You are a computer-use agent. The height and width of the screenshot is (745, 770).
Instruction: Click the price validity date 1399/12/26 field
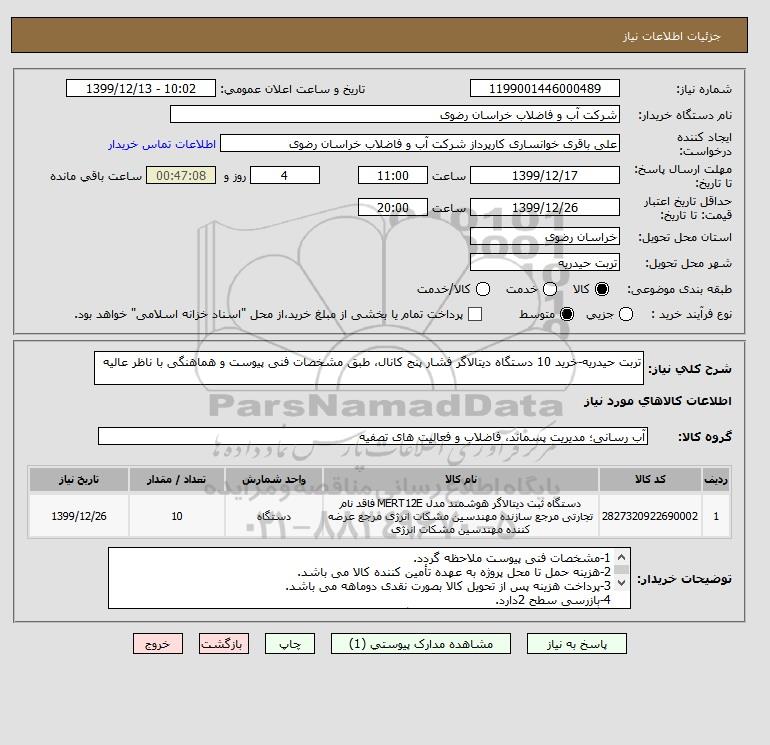point(545,207)
